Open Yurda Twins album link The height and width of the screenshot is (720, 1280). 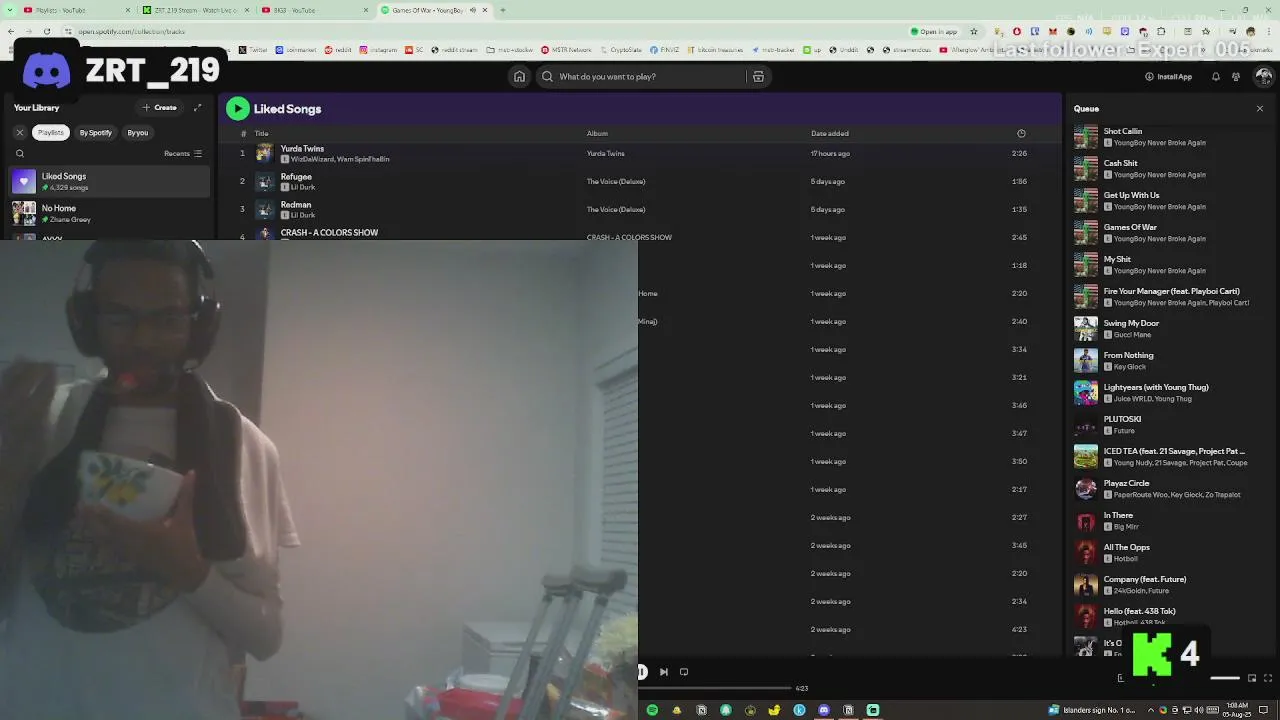pyautogui.click(x=606, y=153)
